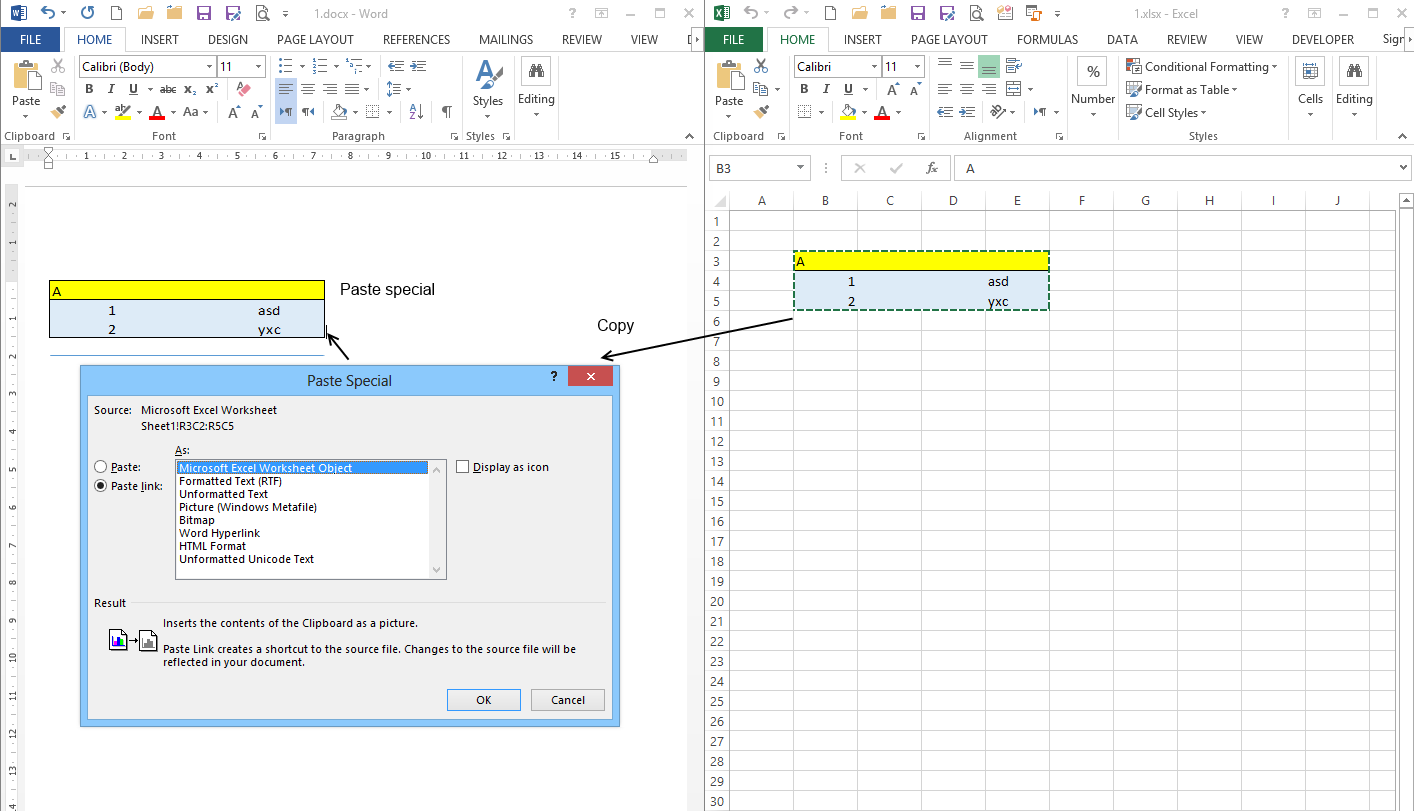The image size is (1414, 811).
Task: Expand the Excel formula bar
Action: 1404,168
